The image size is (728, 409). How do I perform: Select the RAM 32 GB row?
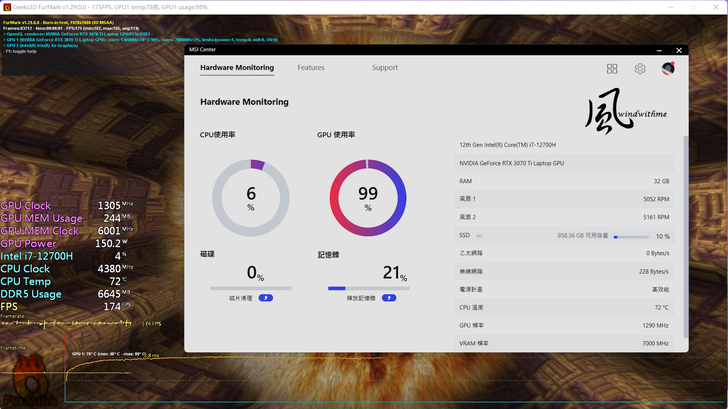click(565, 181)
